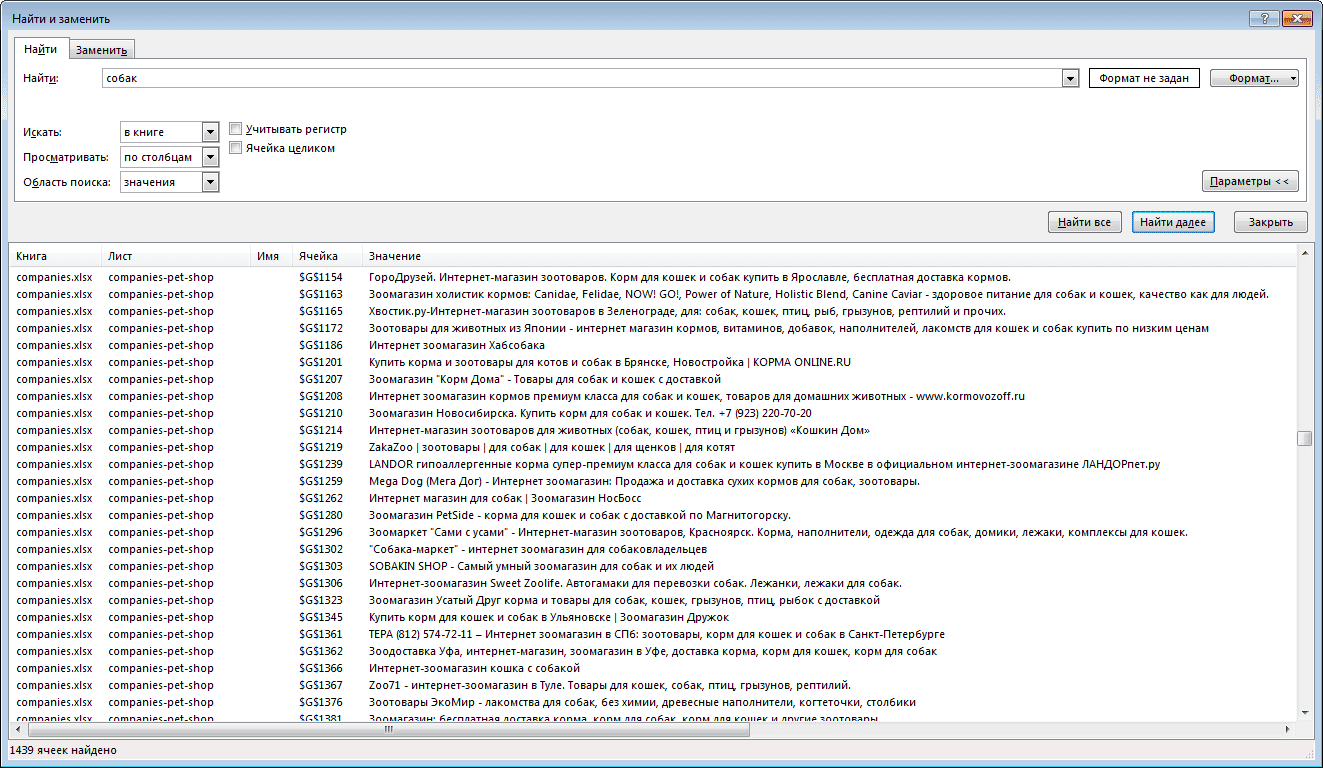
Task: Select the Зоомагазин PetSide result row
Action: pos(653,515)
